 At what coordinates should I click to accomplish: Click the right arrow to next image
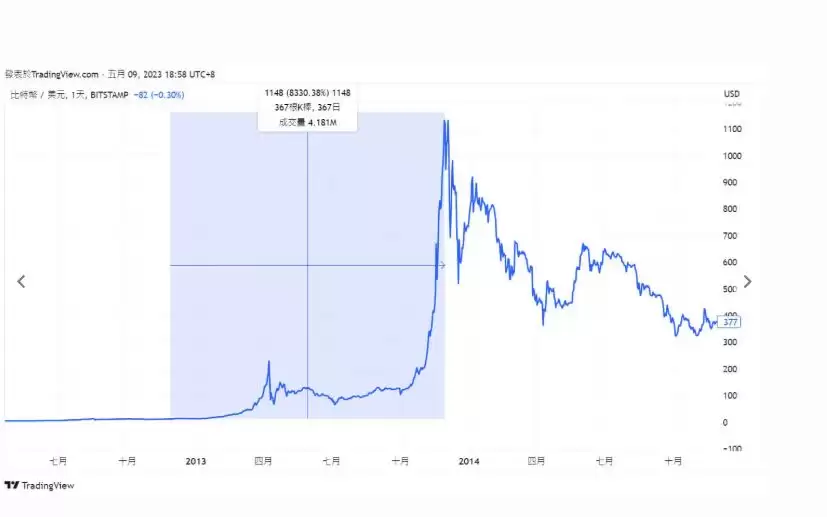747,281
